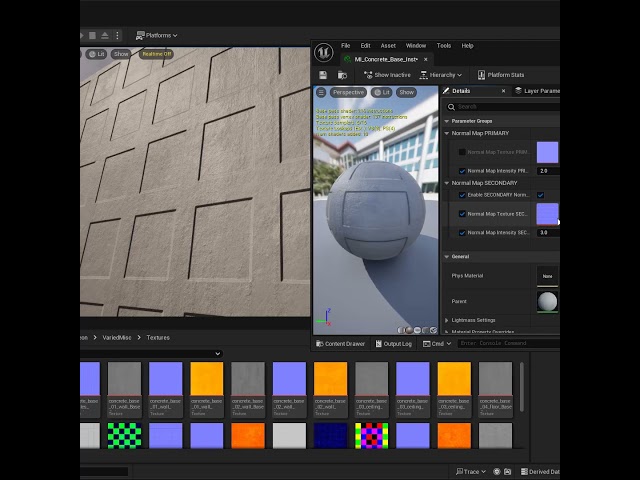This screenshot has height=480, width=640.
Task: Collapse the Normal Map PRIMARY group
Action: point(447,133)
